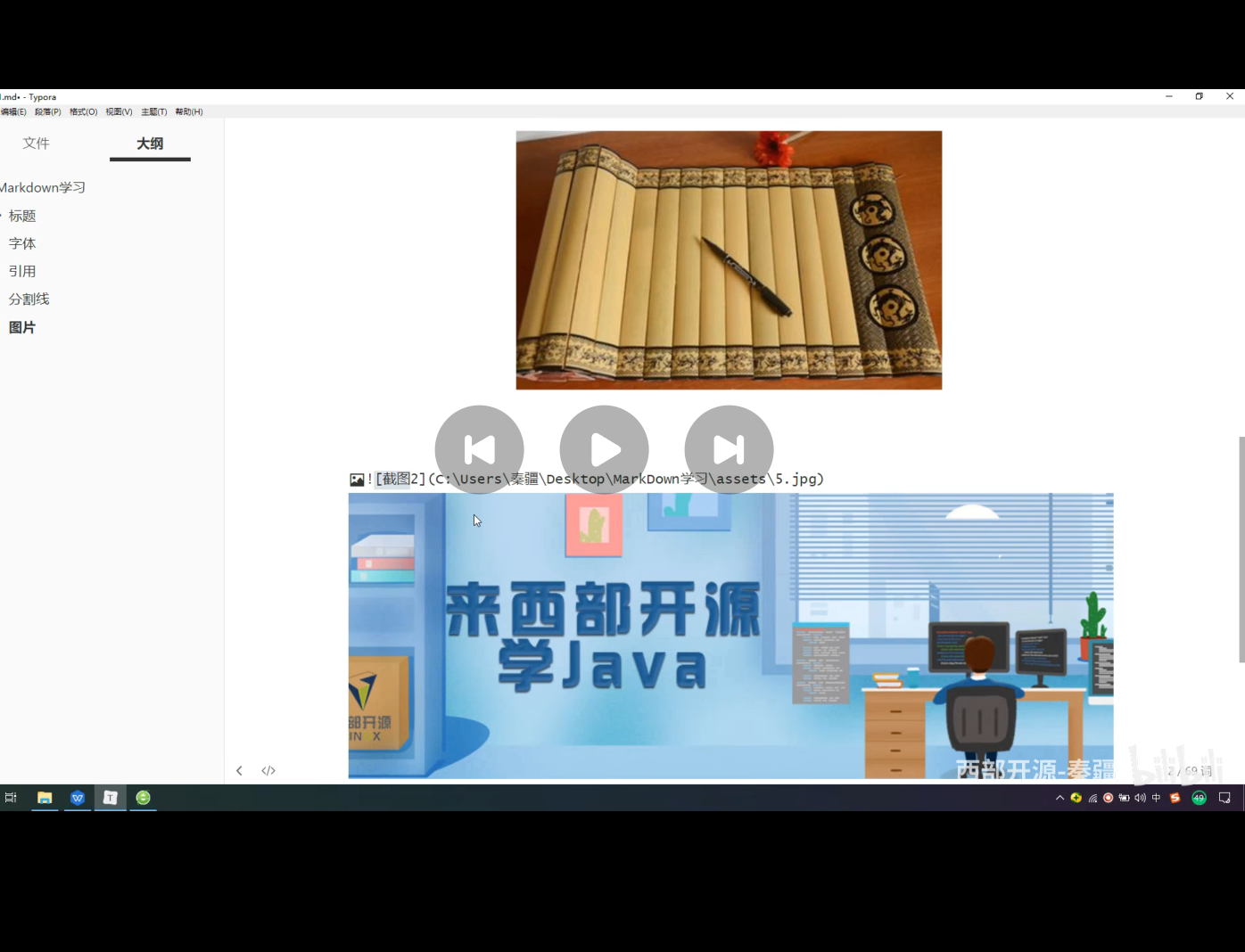
Task: Open the Wi-Fi network tray icon
Action: 1092,798
